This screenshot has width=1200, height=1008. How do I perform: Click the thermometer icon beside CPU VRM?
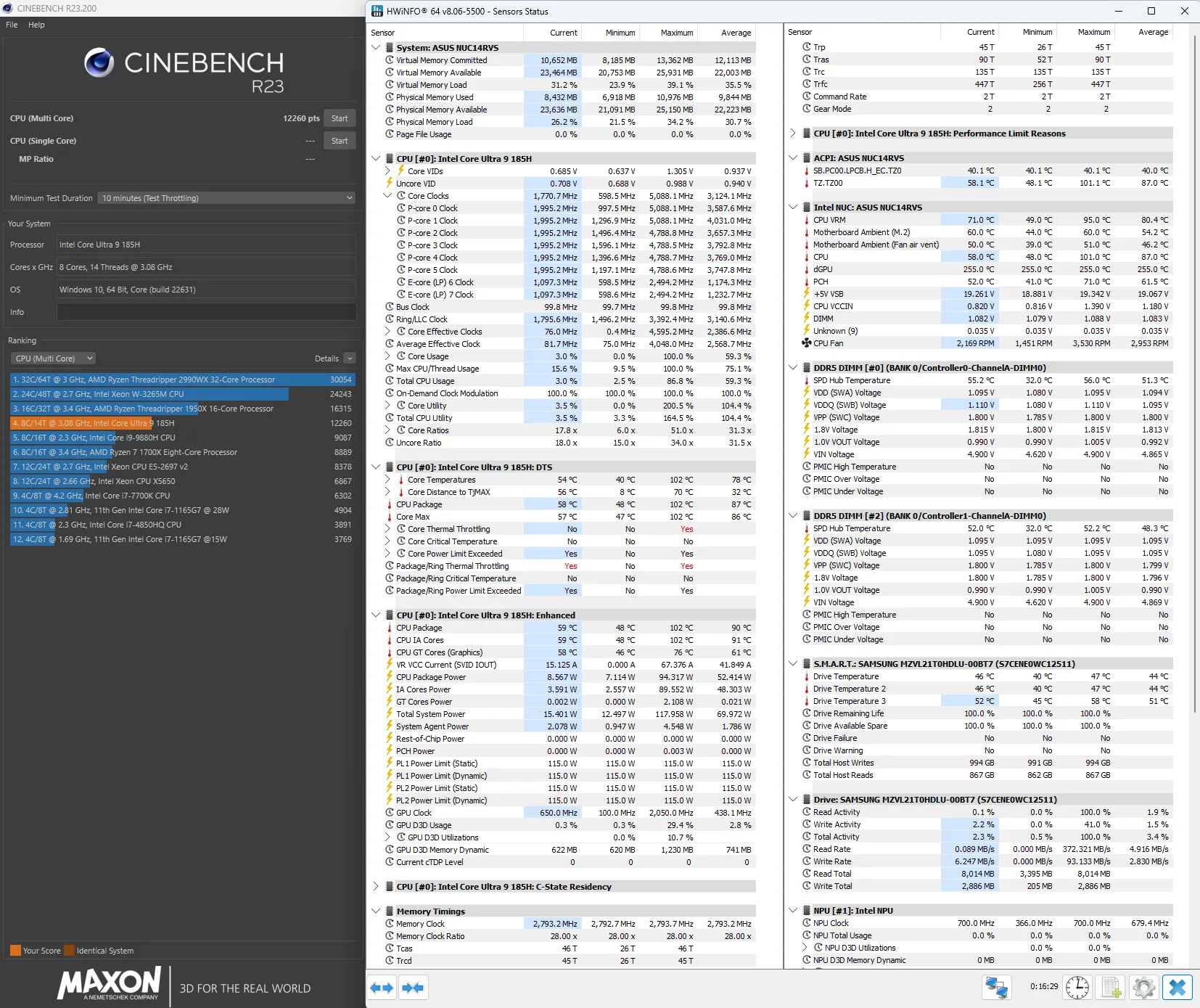click(x=806, y=220)
